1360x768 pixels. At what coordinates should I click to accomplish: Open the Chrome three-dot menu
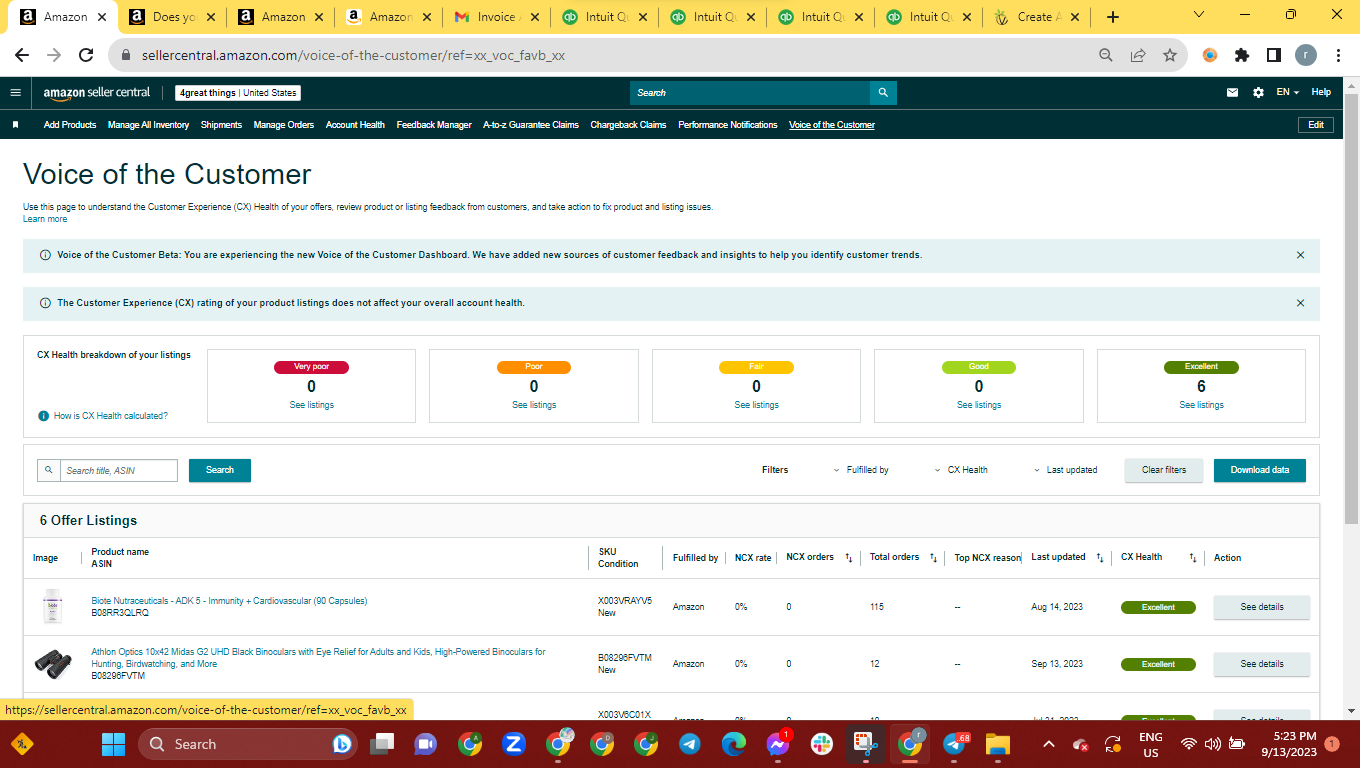tap(1338, 56)
